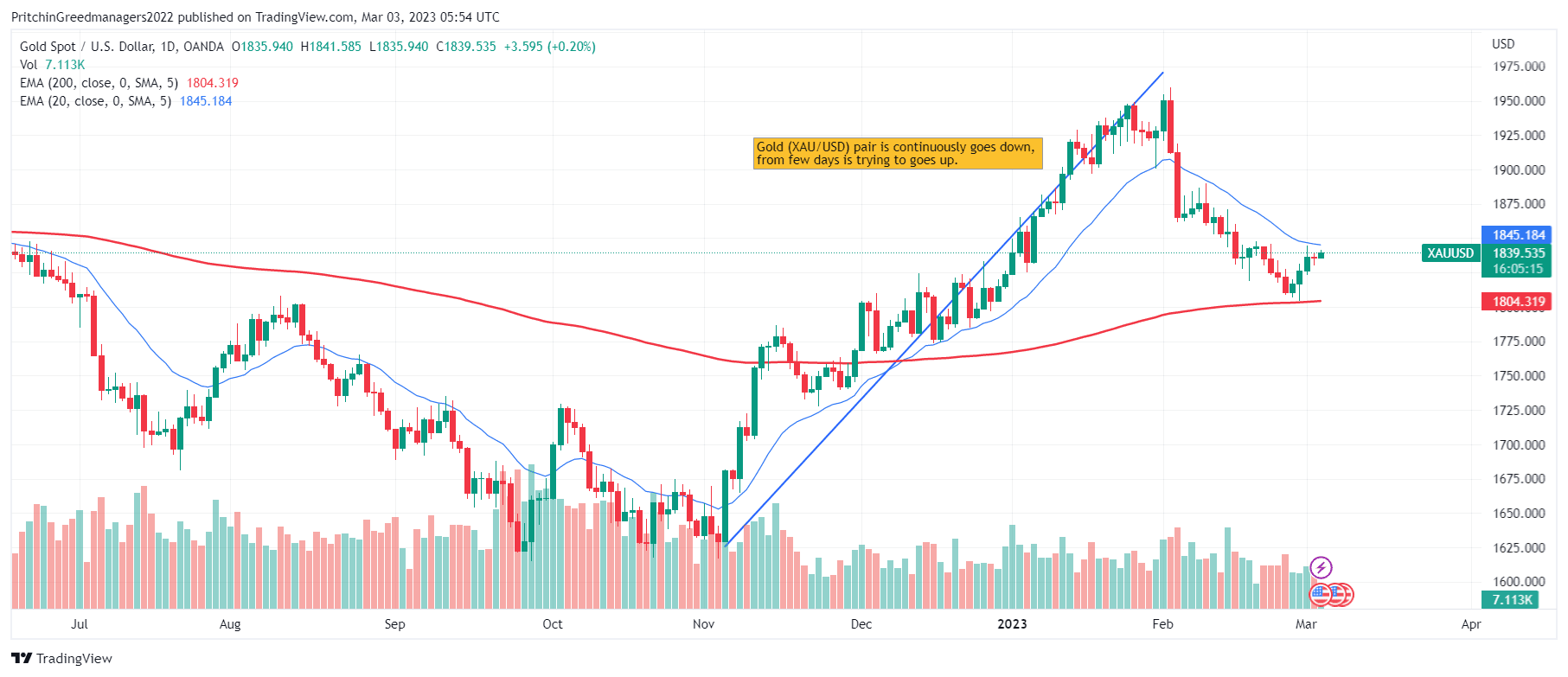This screenshot has width=1568, height=677.
Task: Select the yellow Gold (XAU/USD) annotation text box
Action: 898,153
